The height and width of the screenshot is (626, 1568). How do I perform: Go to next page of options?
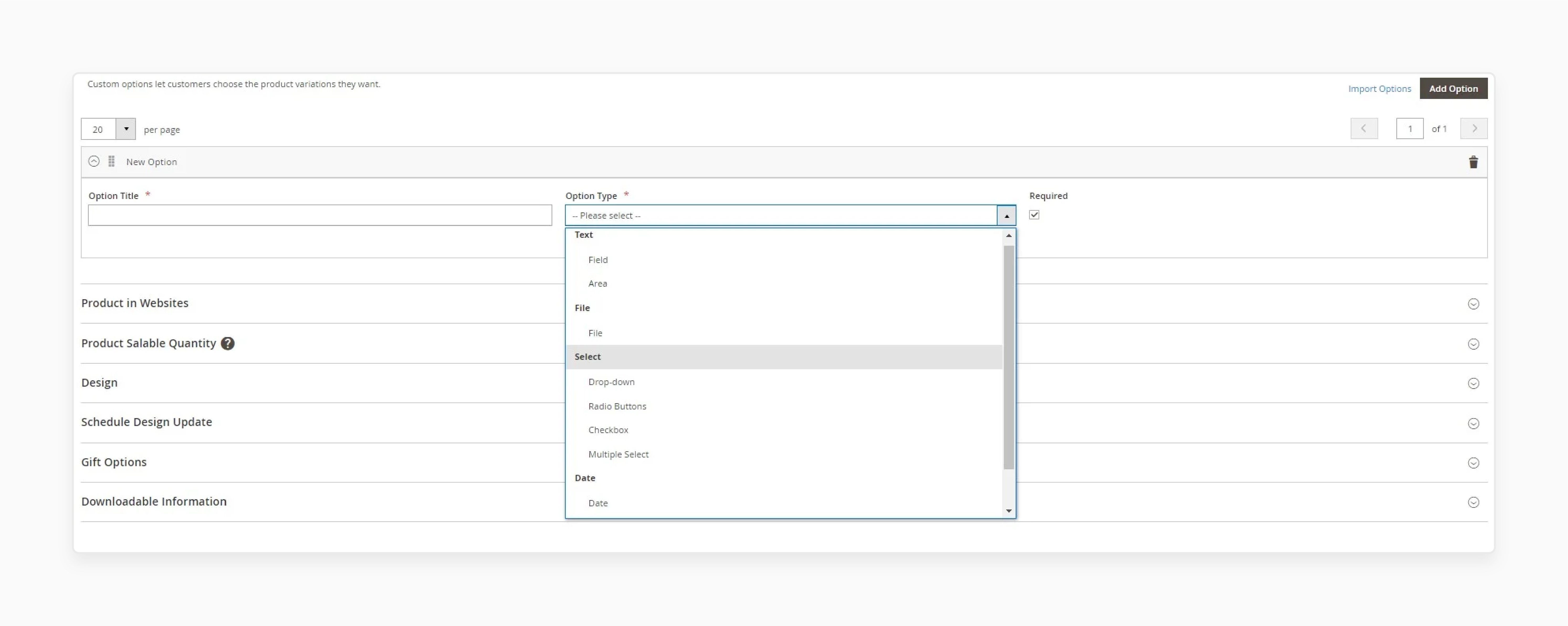click(1474, 128)
